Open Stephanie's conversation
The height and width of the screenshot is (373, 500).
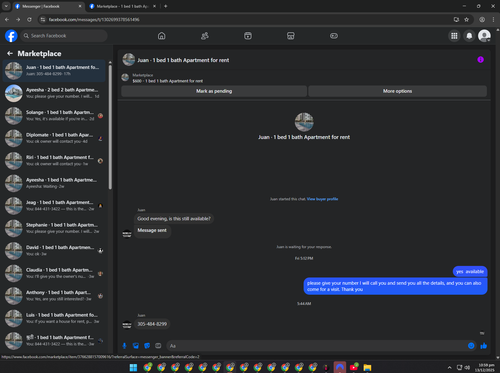pyautogui.click(x=54, y=228)
